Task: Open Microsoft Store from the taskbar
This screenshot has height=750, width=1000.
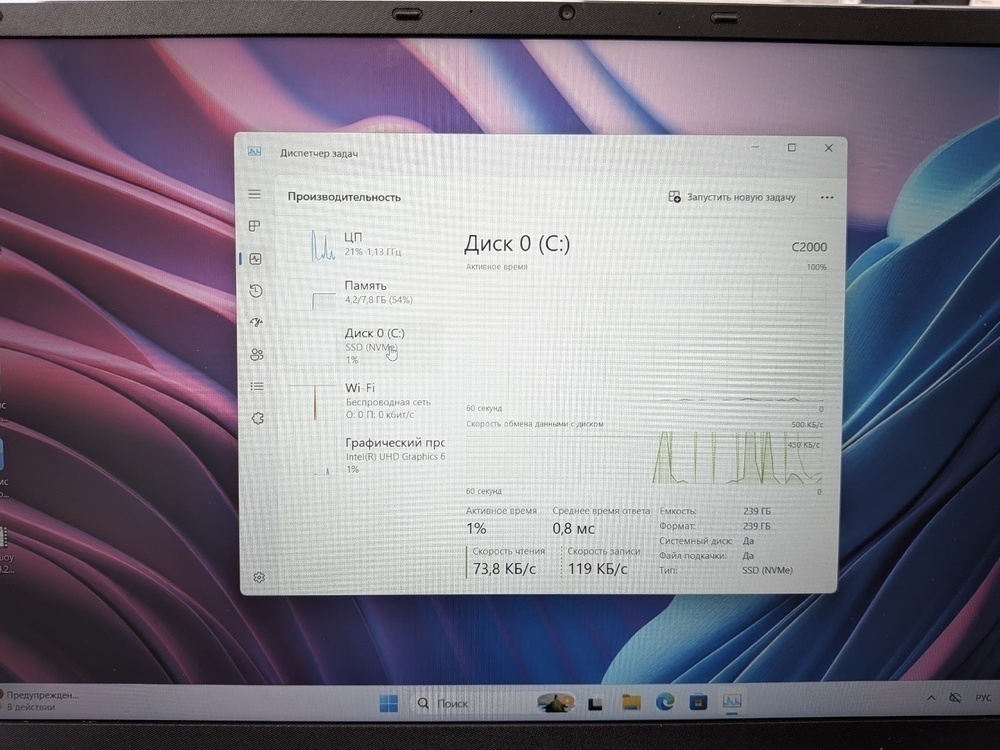Action: coord(698,702)
